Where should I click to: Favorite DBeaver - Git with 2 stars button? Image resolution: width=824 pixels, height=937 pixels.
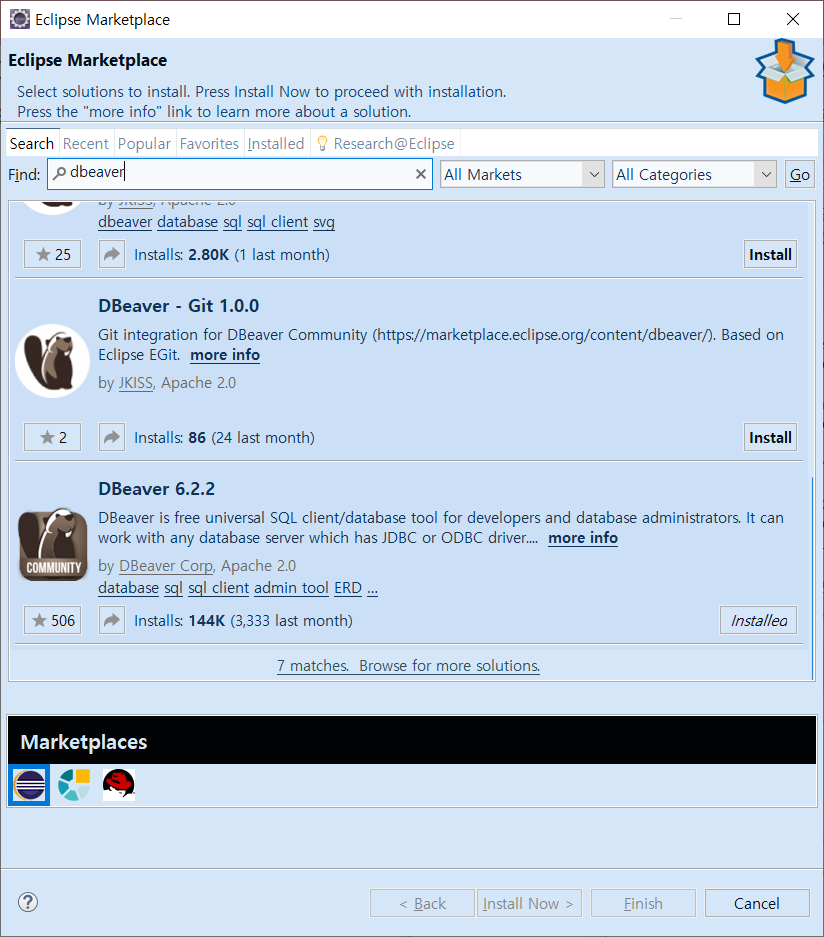[53, 437]
